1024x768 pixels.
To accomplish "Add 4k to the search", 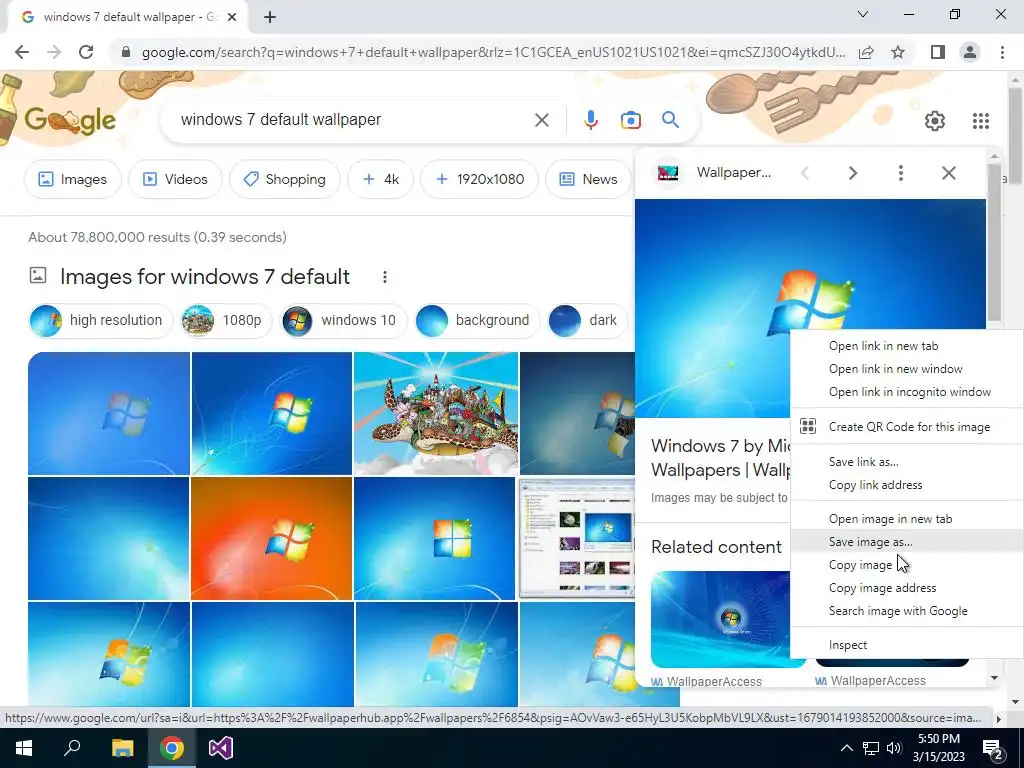I will click(380, 179).
